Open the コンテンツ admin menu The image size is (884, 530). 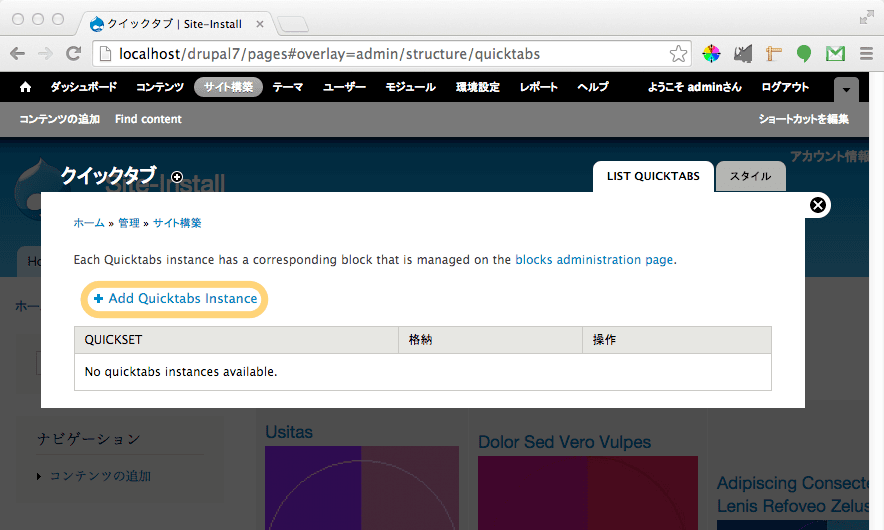[160, 87]
